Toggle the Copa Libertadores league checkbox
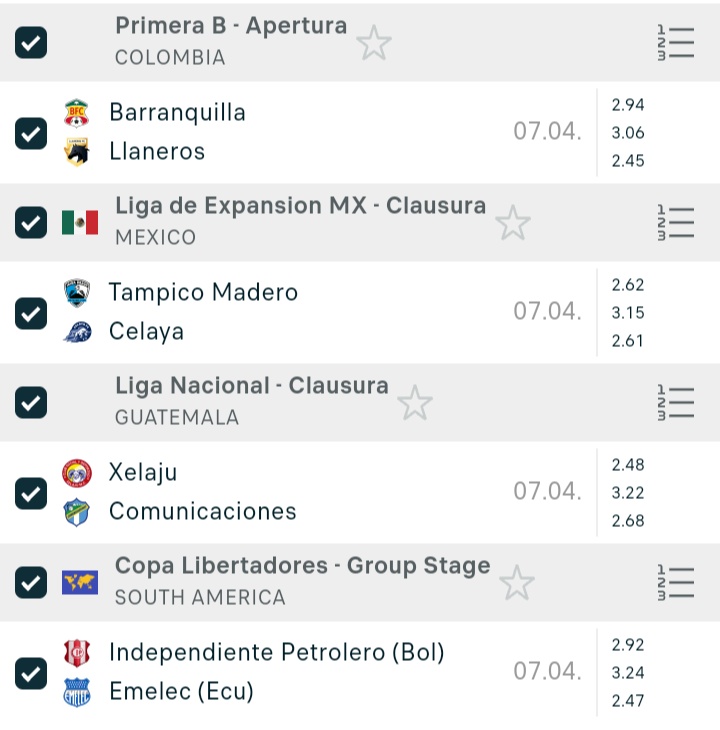720x730 pixels. (32, 583)
